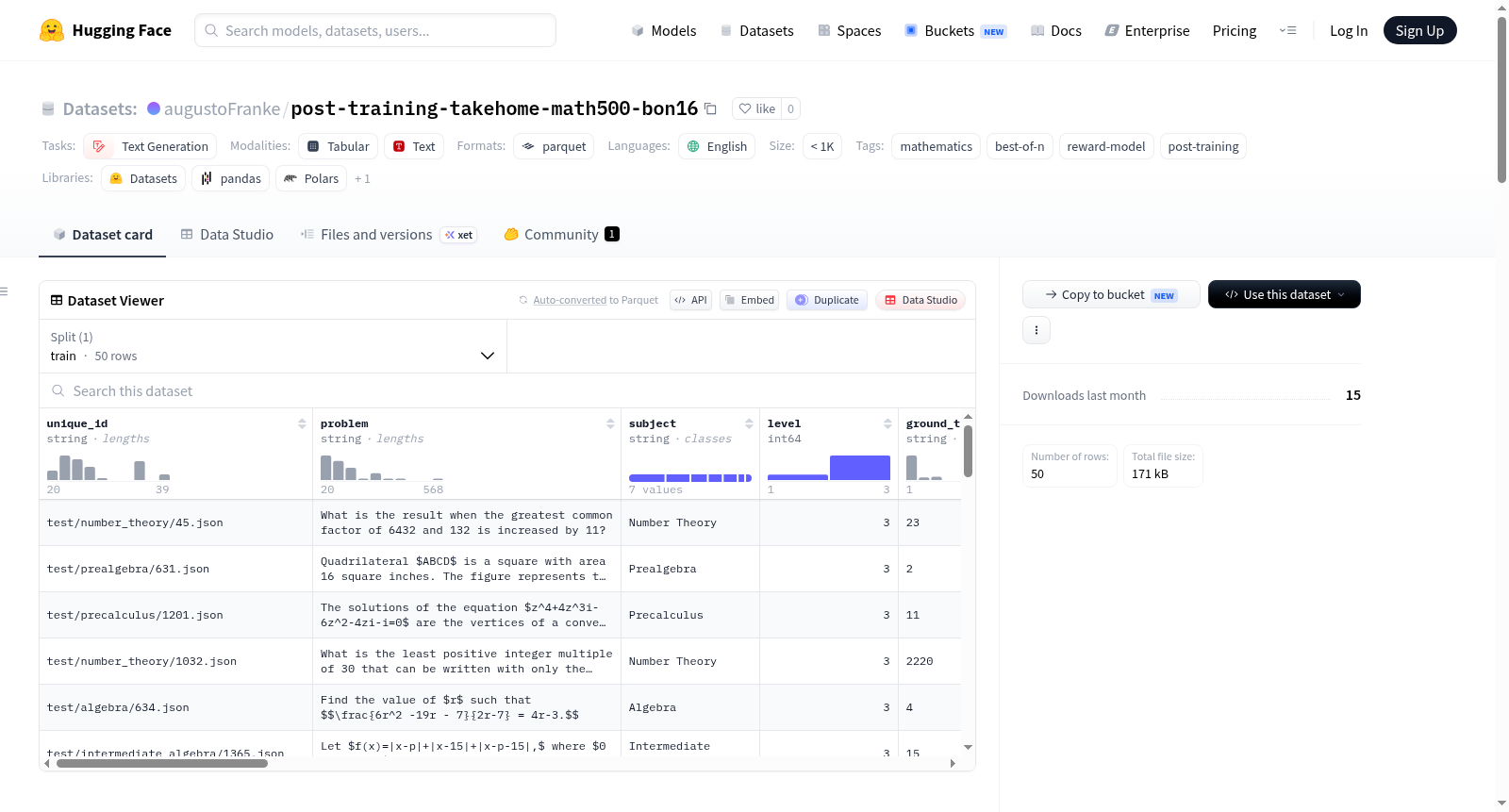Select the best-of-n tag

tap(1020, 146)
